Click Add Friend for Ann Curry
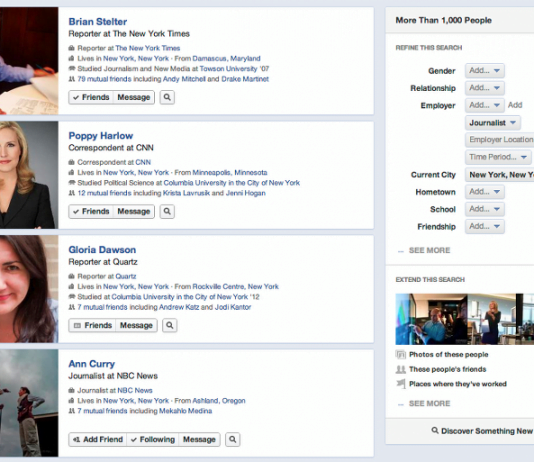 coord(98,440)
